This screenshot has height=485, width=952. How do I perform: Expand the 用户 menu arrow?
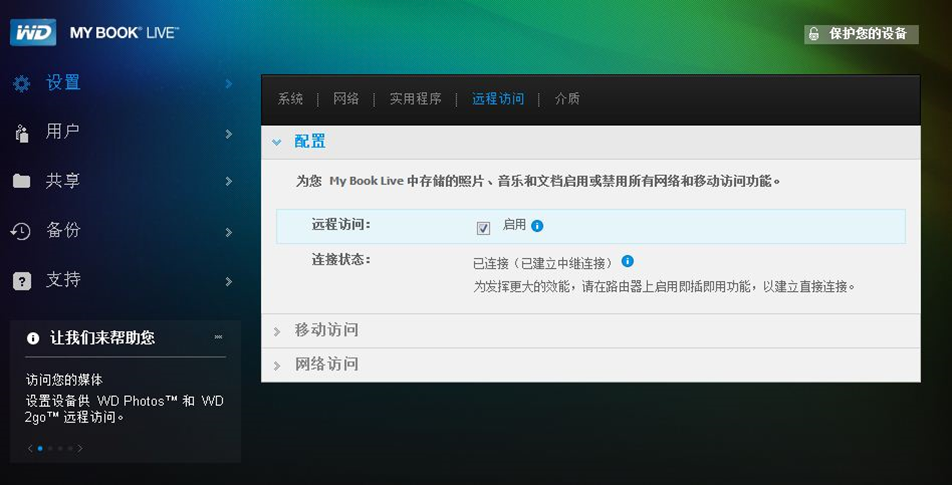click(x=228, y=134)
